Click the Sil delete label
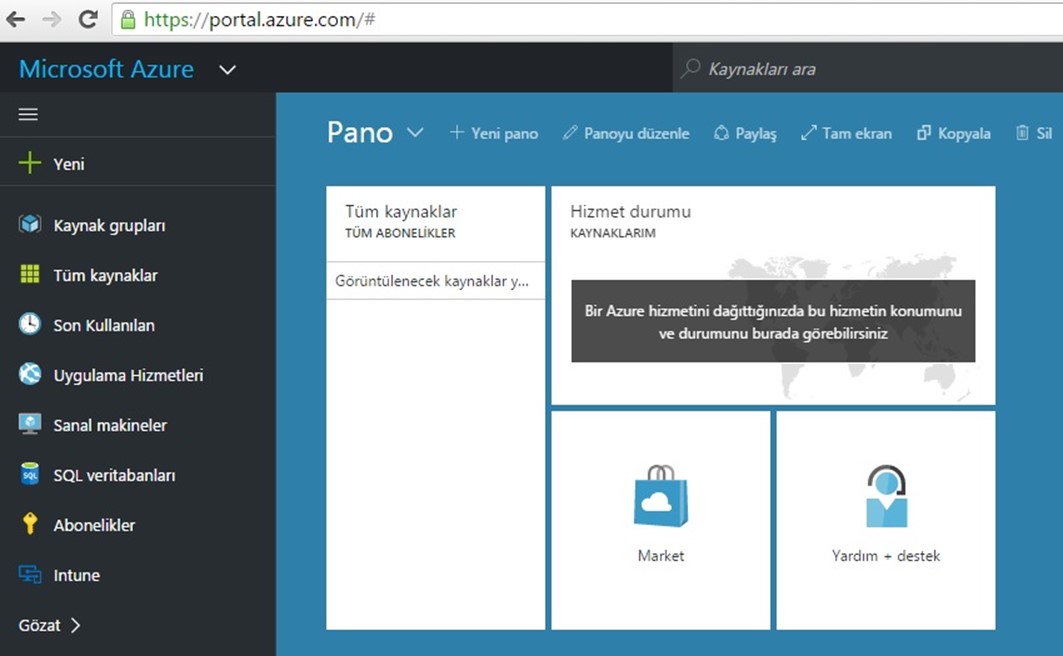Image resolution: width=1063 pixels, height=656 pixels. (1045, 134)
